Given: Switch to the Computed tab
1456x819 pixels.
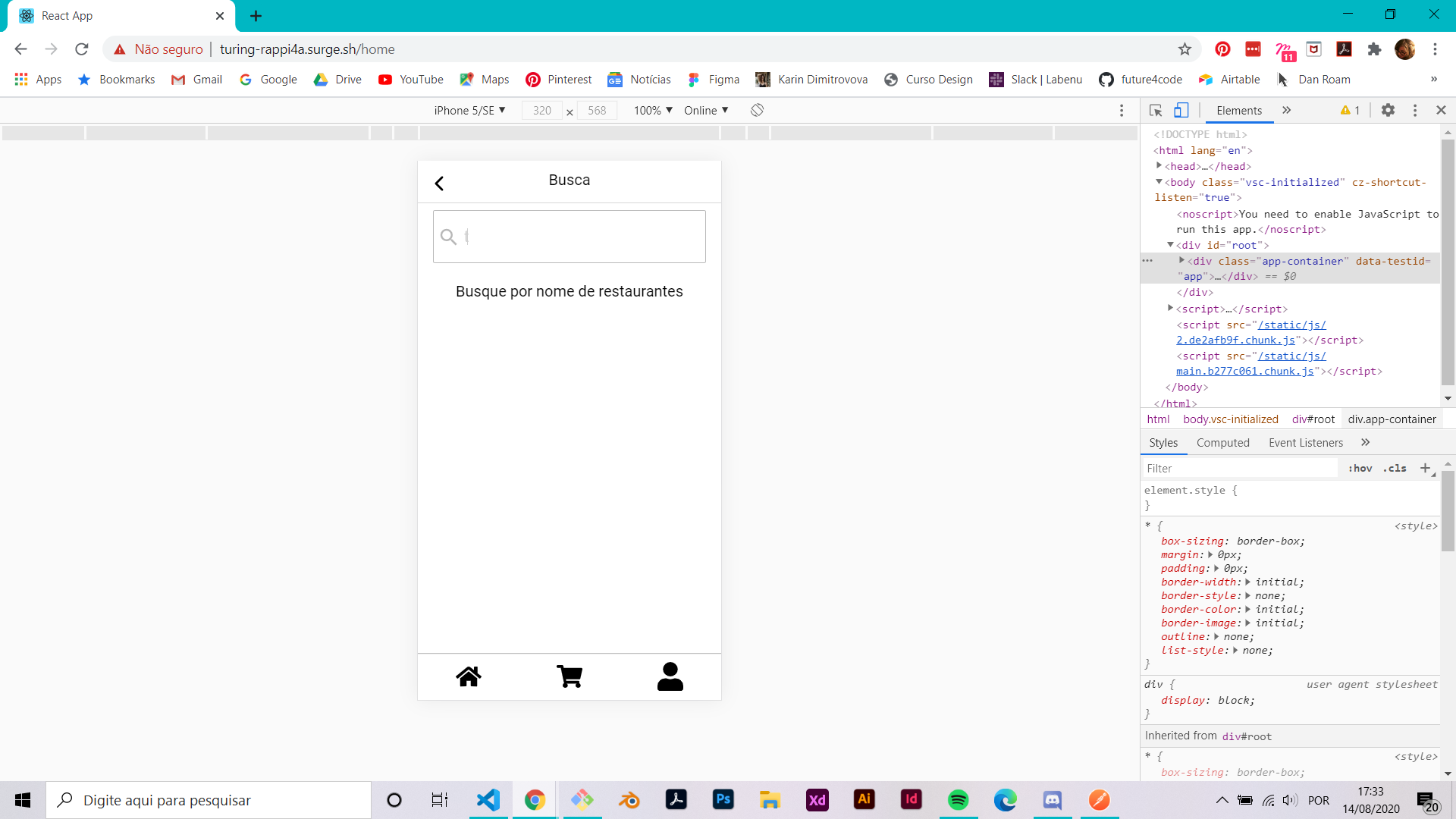Looking at the screenshot, I should 1222,443.
